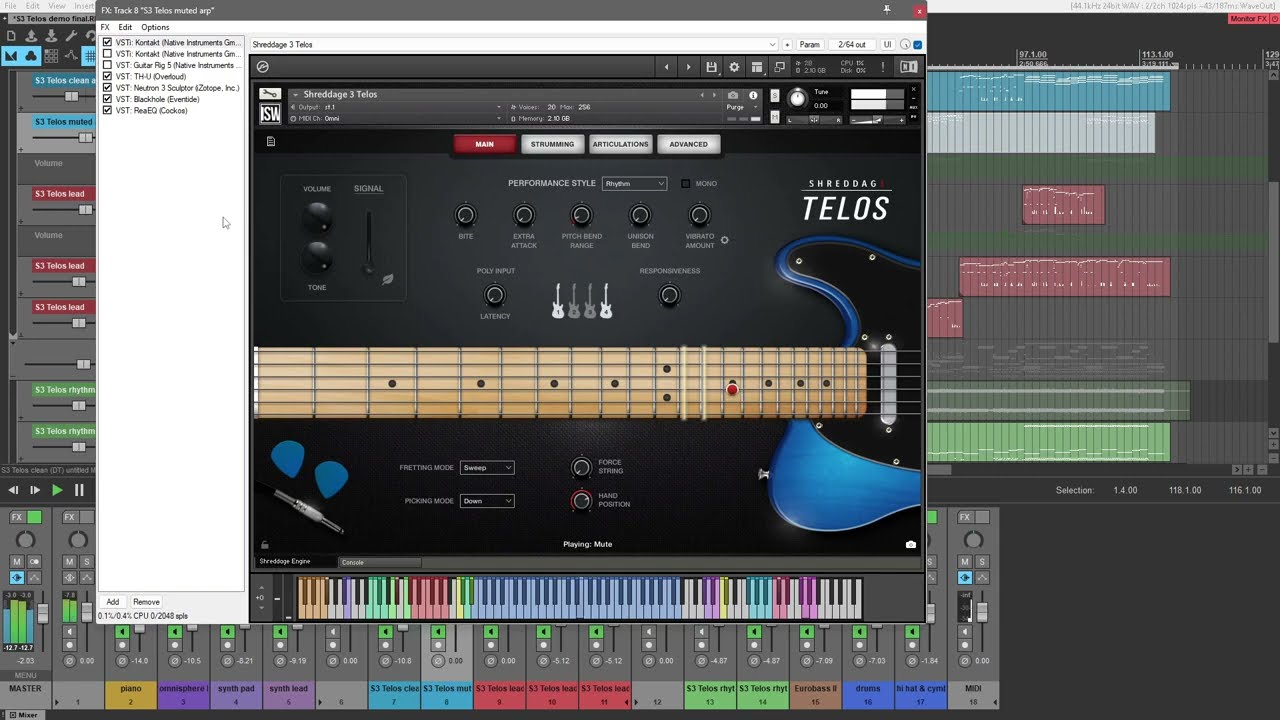
Task: Open the Performance Style Rhythm dropdown
Action: click(634, 184)
